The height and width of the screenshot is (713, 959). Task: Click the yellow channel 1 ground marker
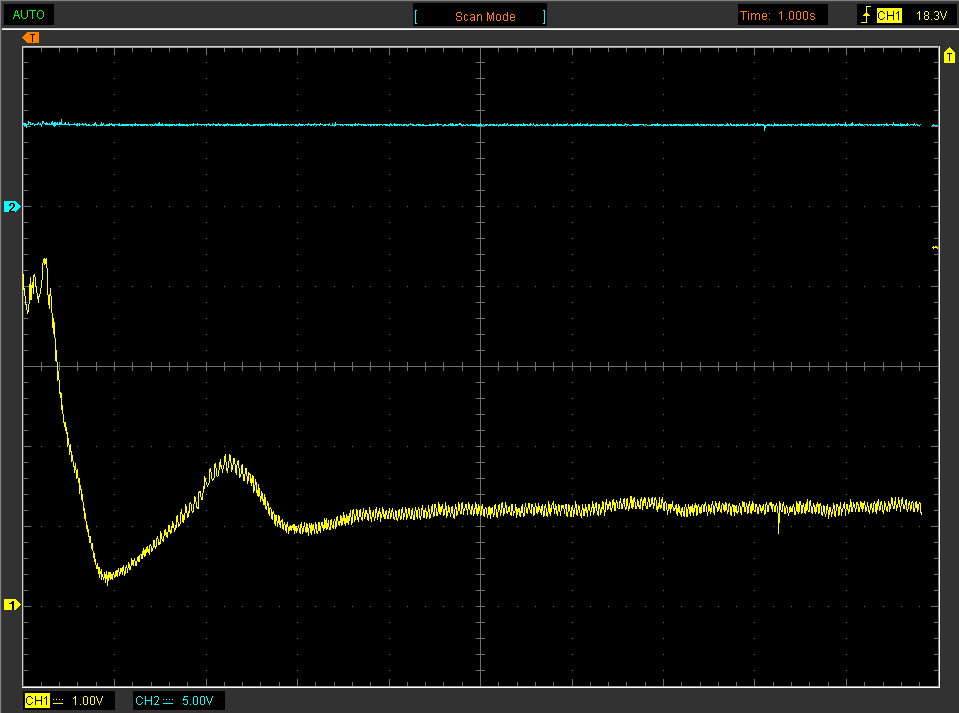tap(12, 605)
